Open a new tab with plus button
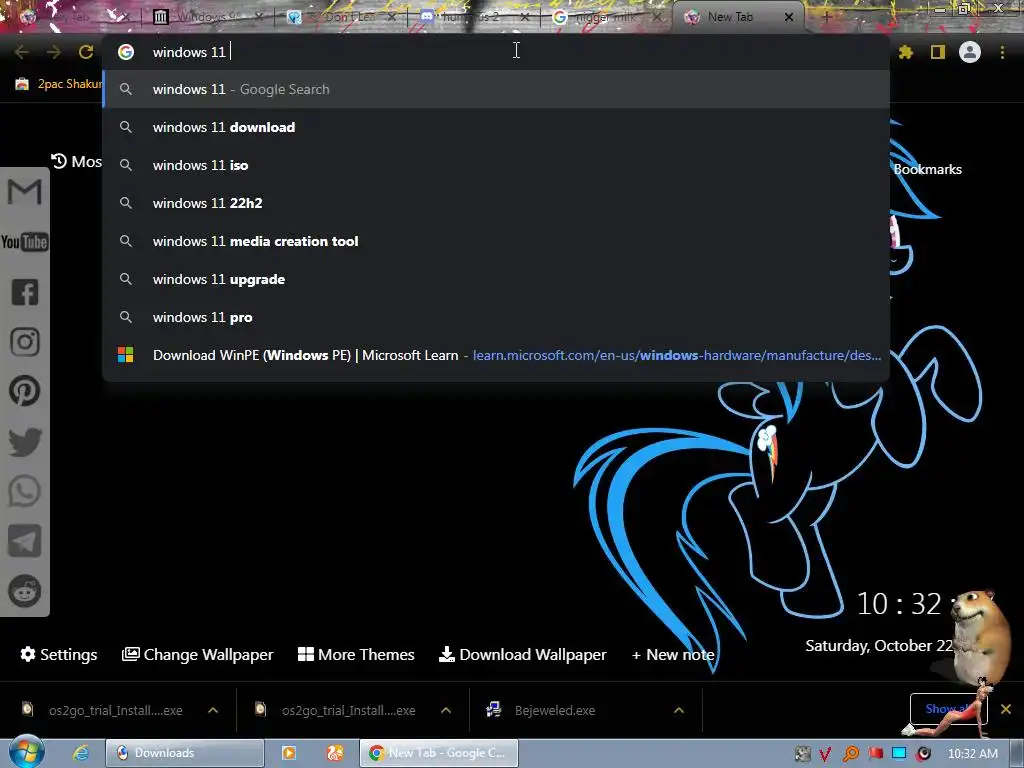 826,18
